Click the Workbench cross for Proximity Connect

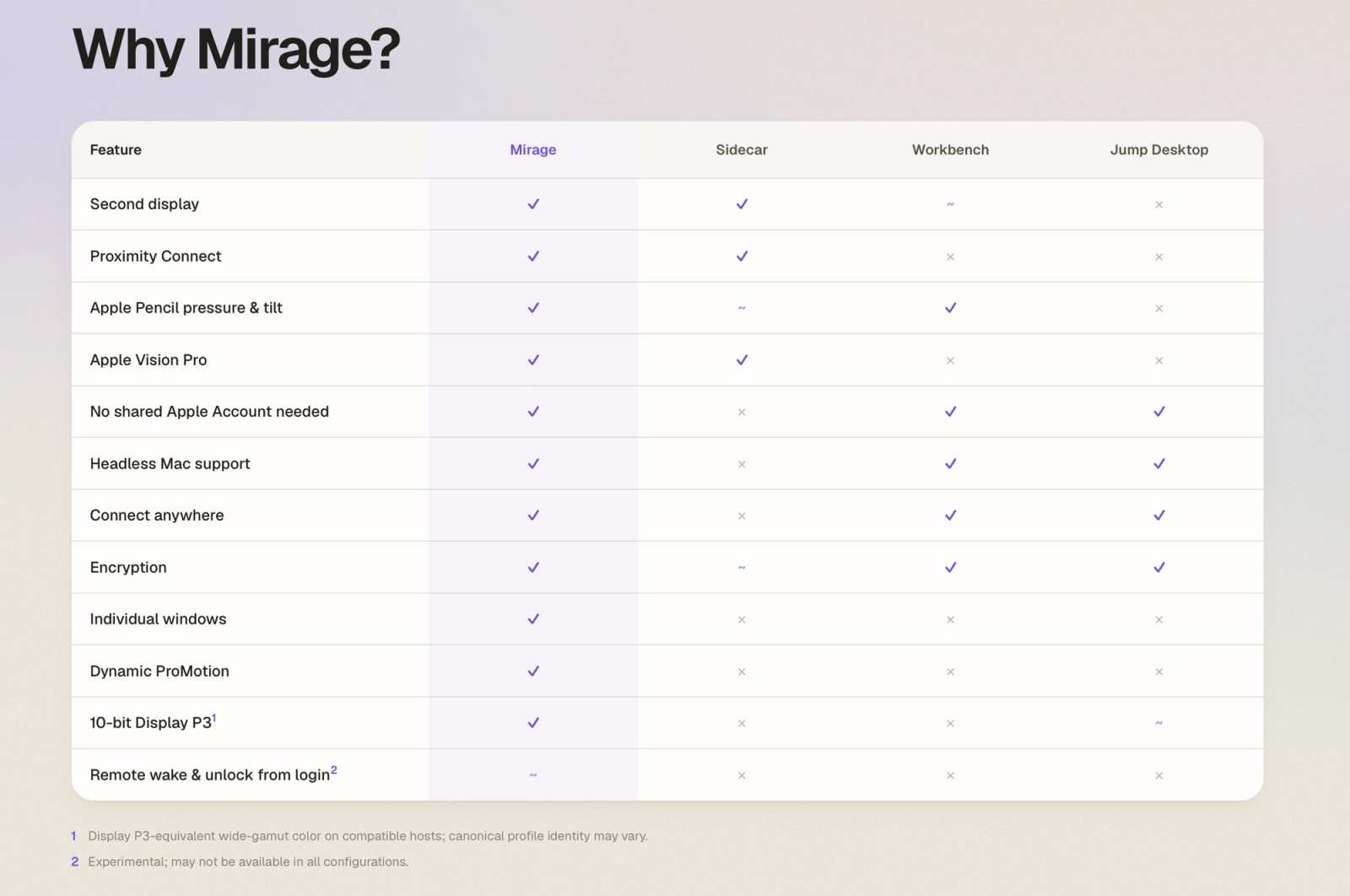pyautogui.click(x=950, y=257)
